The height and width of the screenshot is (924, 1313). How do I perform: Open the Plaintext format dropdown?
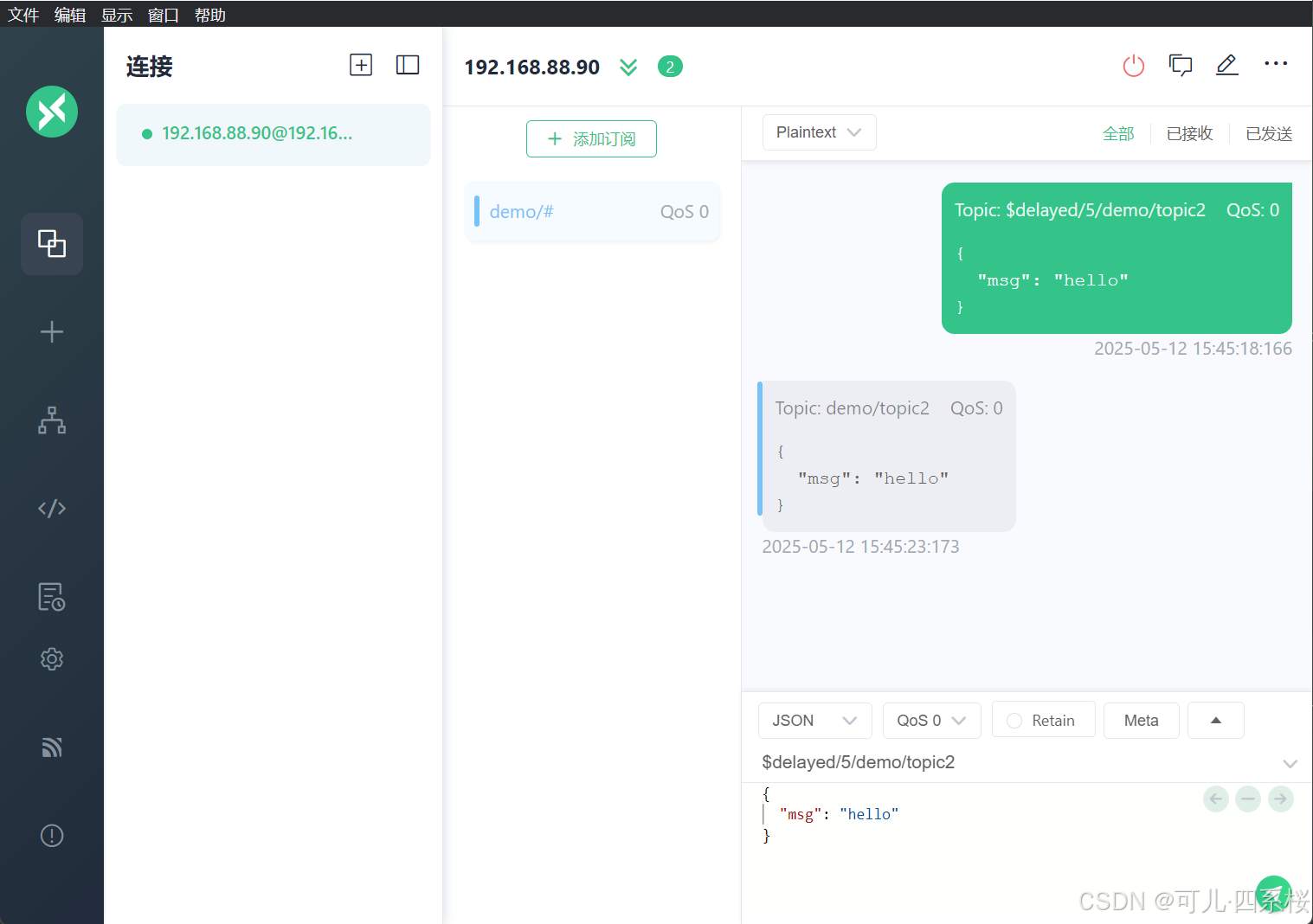[820, 132]
